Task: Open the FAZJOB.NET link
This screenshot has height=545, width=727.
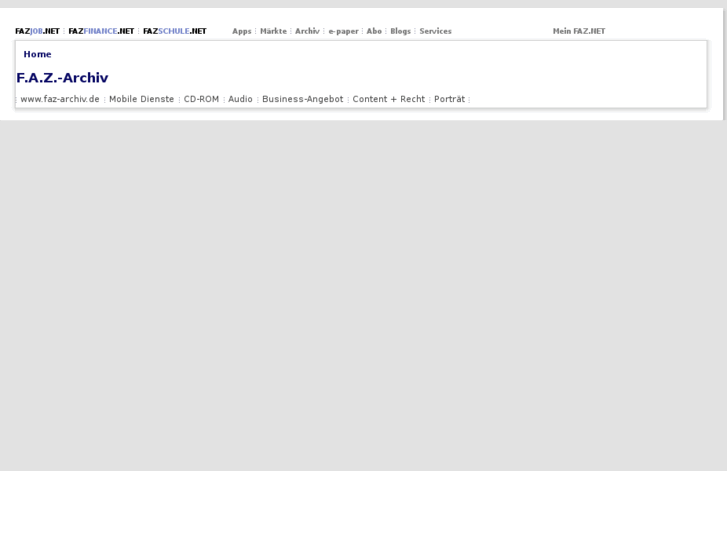Action: pos(38,31)
